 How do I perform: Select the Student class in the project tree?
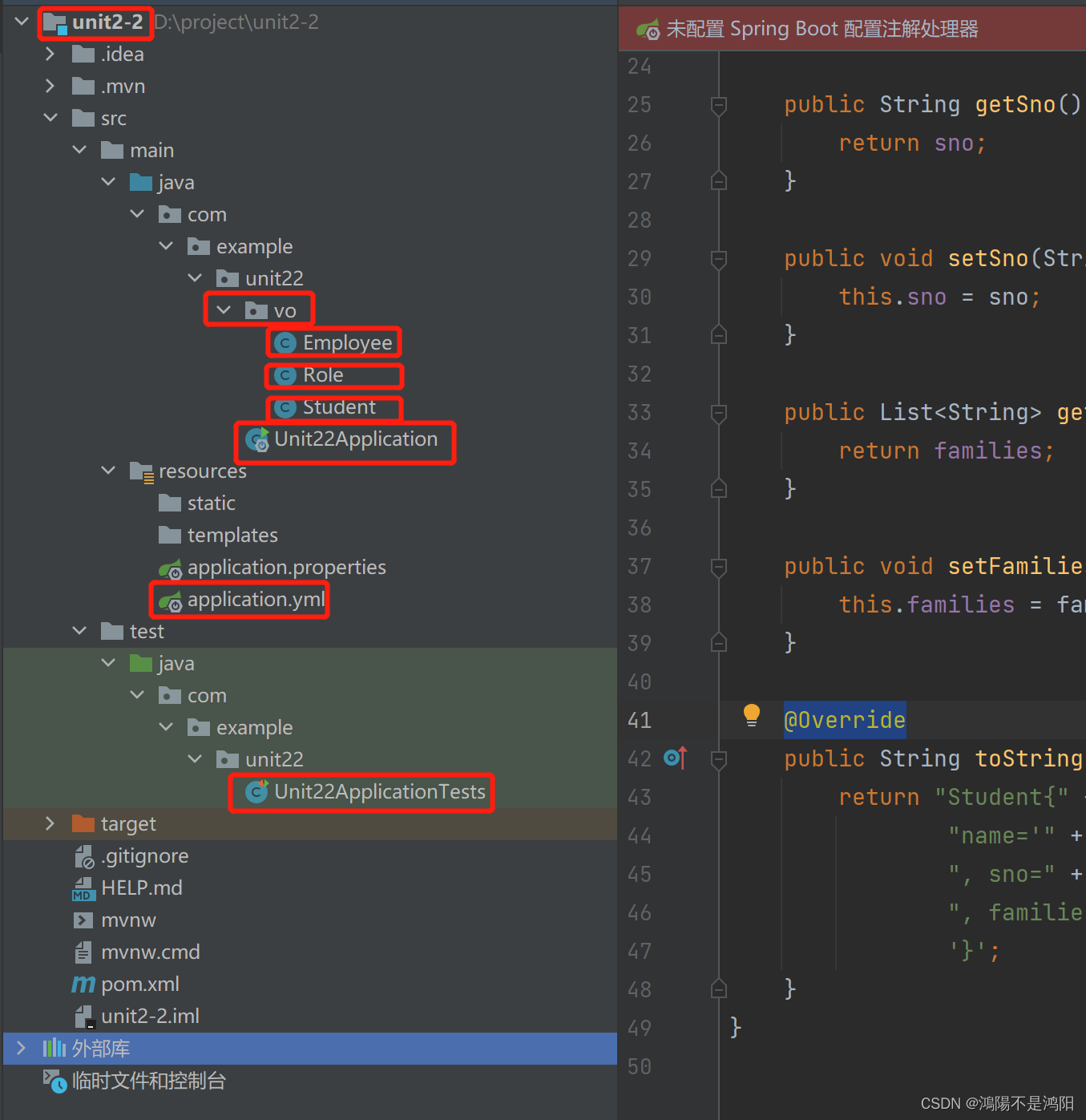(x=340, y=407)
